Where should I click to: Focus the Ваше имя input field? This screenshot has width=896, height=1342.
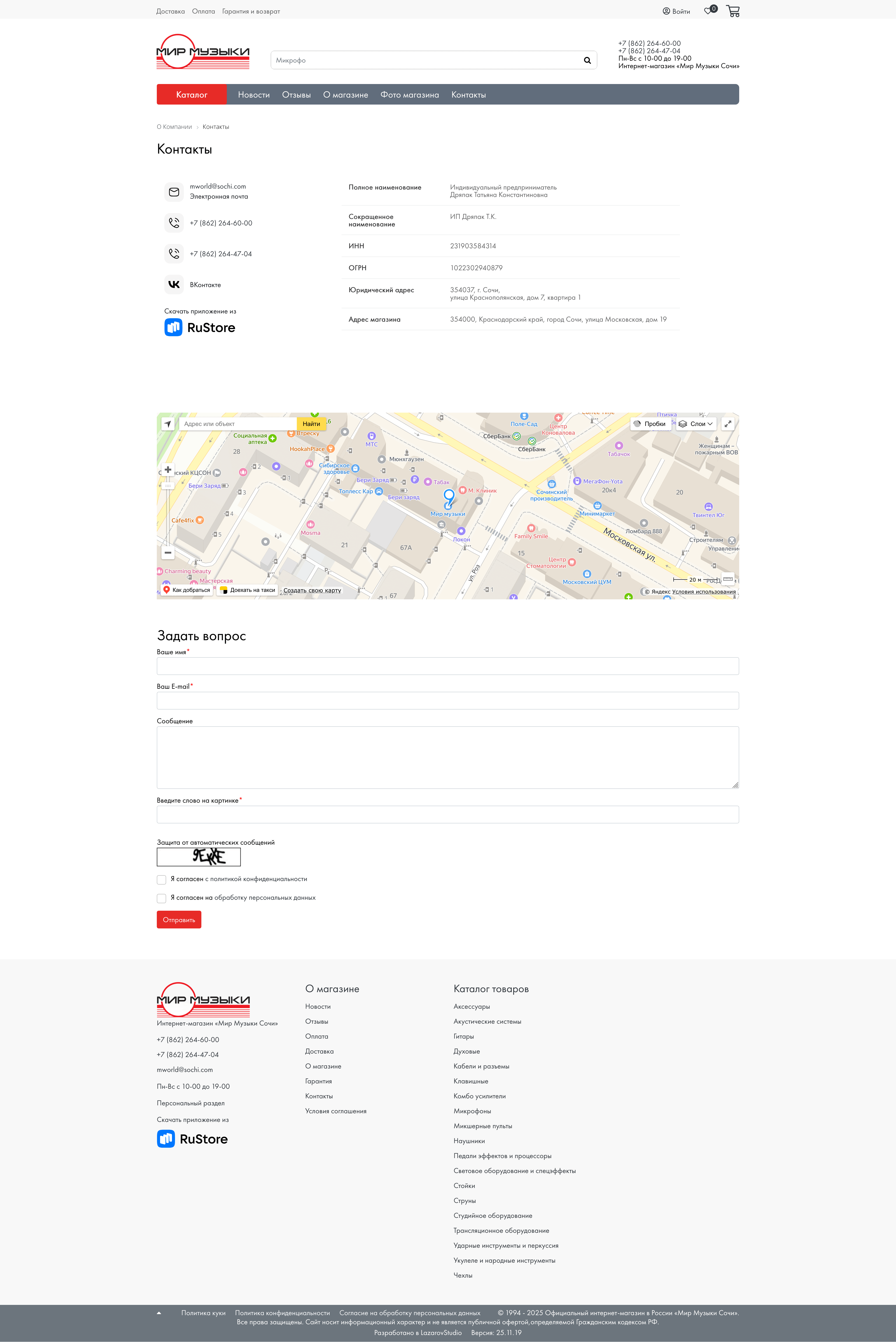(448, 666)
